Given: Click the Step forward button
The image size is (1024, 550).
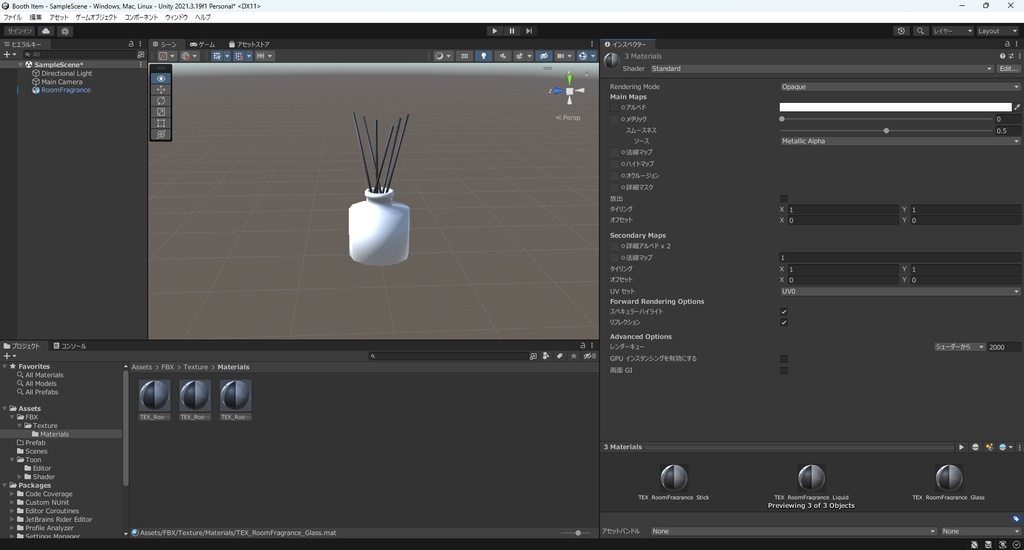Looking at the screenshot, I should (529, 31).
